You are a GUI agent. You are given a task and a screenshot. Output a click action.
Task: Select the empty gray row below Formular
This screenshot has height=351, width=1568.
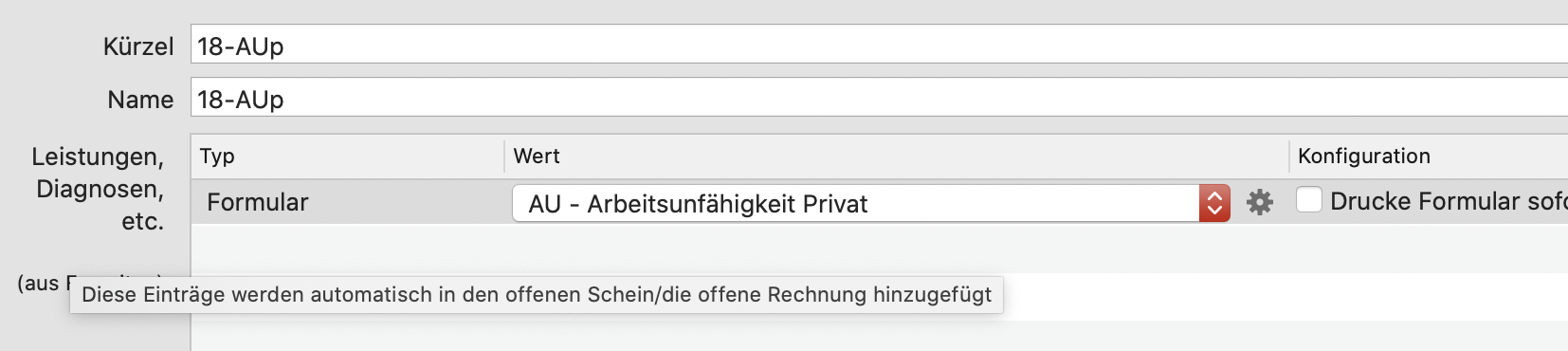point(879,249)
